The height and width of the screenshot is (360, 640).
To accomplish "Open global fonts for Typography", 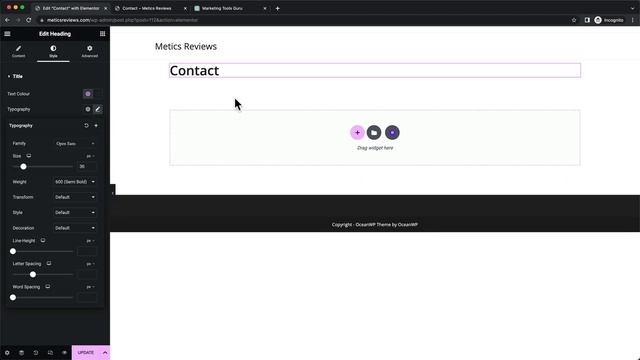I will 88,109.
